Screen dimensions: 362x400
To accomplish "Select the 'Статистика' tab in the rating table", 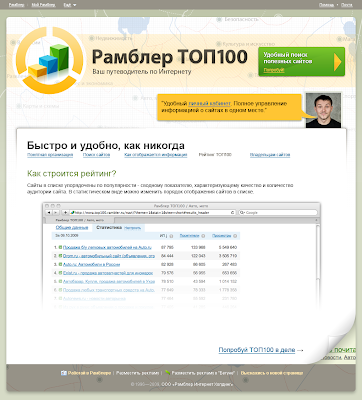I will point(109,228).
